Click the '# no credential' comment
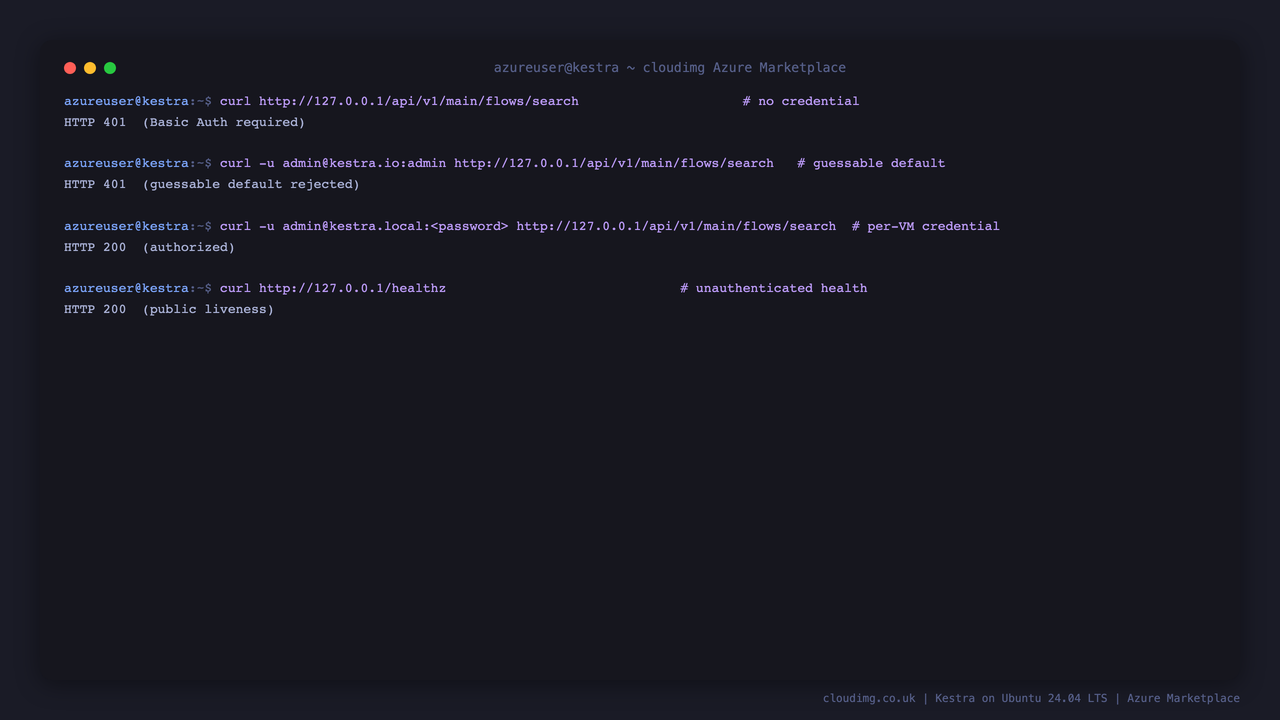The width and height of the screenshot is (1280, 720). tap(801, 101)
